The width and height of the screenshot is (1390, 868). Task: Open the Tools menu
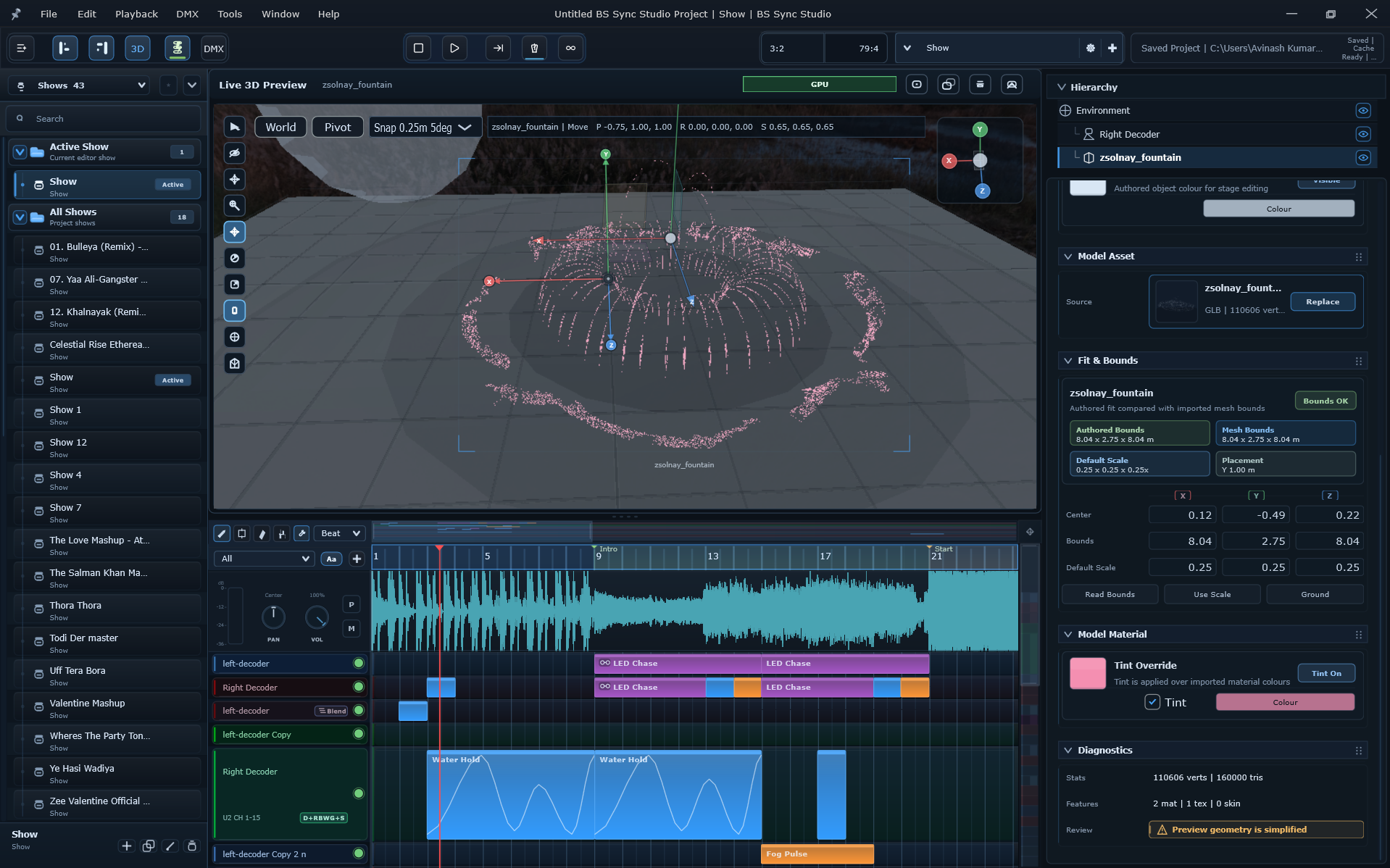point(230,14)
